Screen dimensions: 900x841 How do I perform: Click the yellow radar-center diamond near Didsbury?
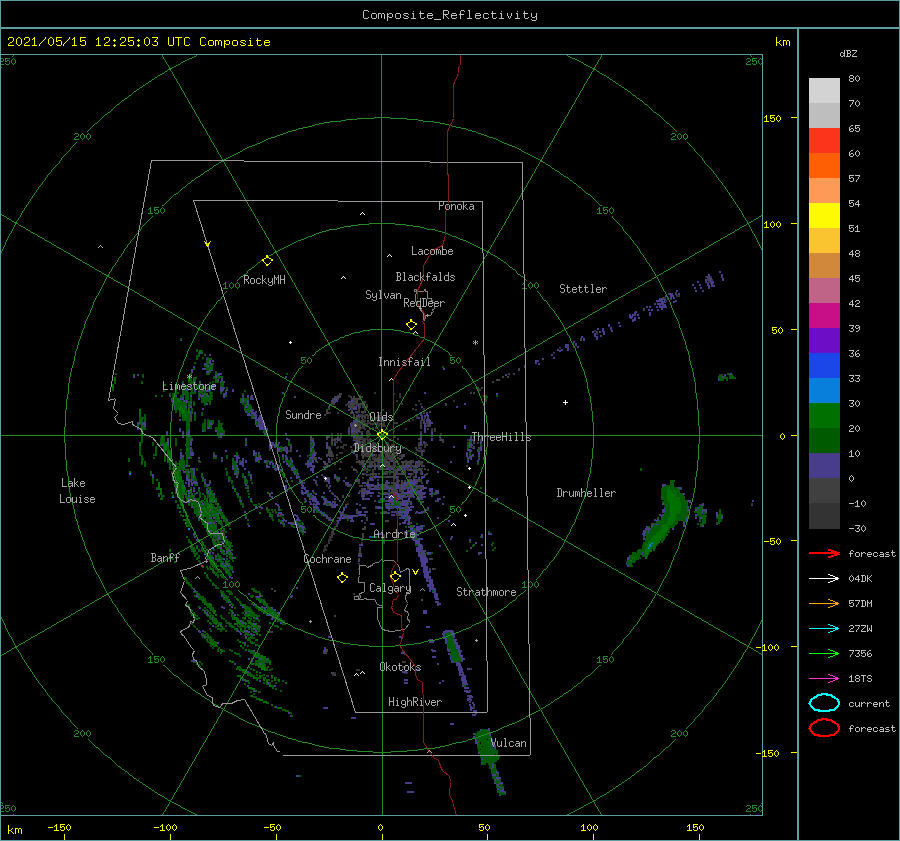coord(382,435)
